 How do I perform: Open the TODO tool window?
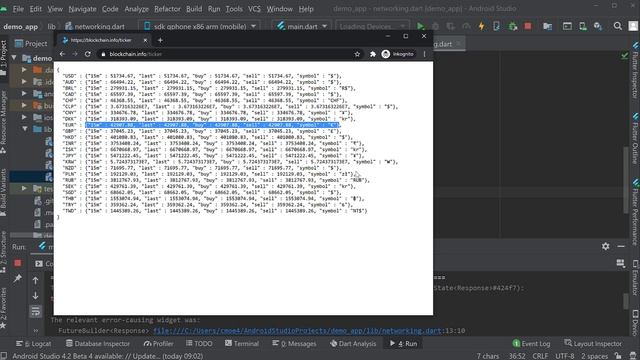[199, 344]
